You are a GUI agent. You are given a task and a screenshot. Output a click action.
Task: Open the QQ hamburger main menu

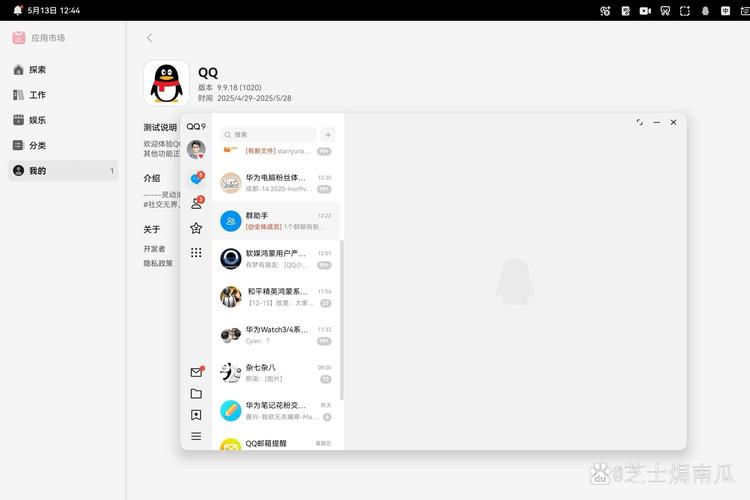coord(196,436)
